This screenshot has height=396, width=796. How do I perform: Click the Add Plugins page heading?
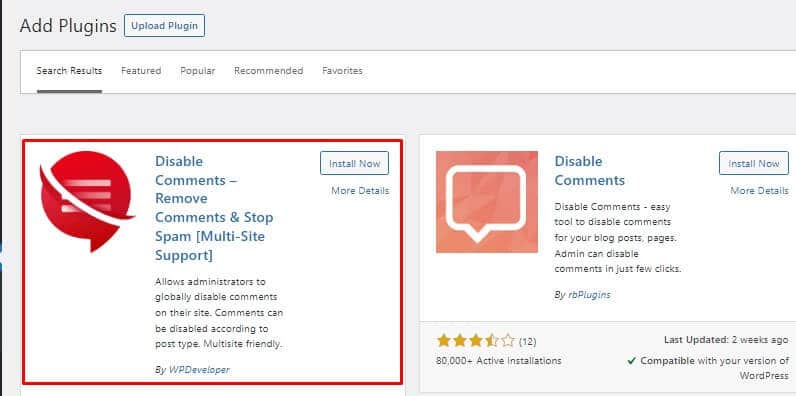click(68, 26)
